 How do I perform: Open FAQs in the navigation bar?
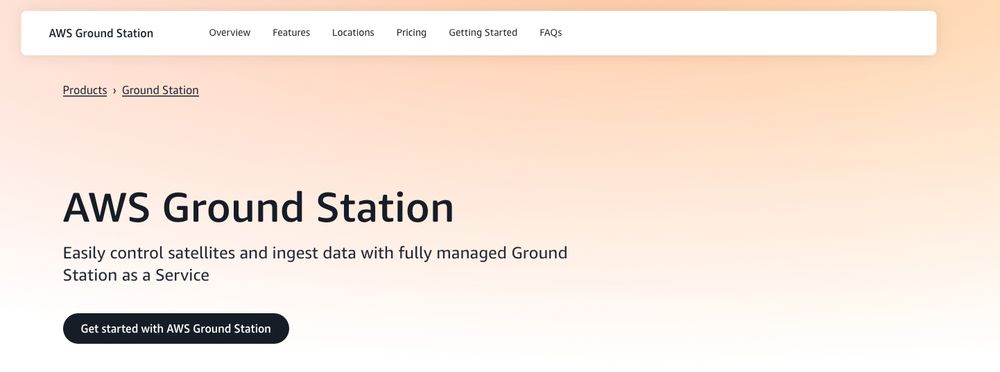550,33
